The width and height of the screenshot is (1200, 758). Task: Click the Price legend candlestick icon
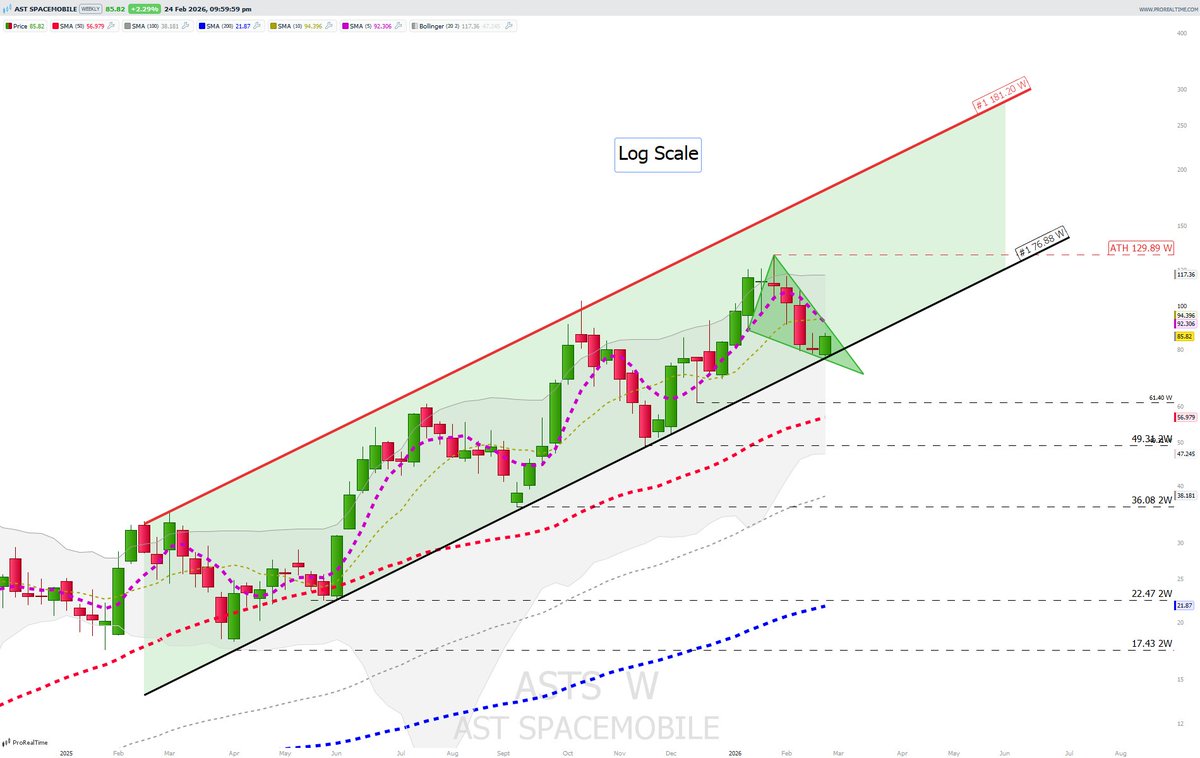point(8,26)
